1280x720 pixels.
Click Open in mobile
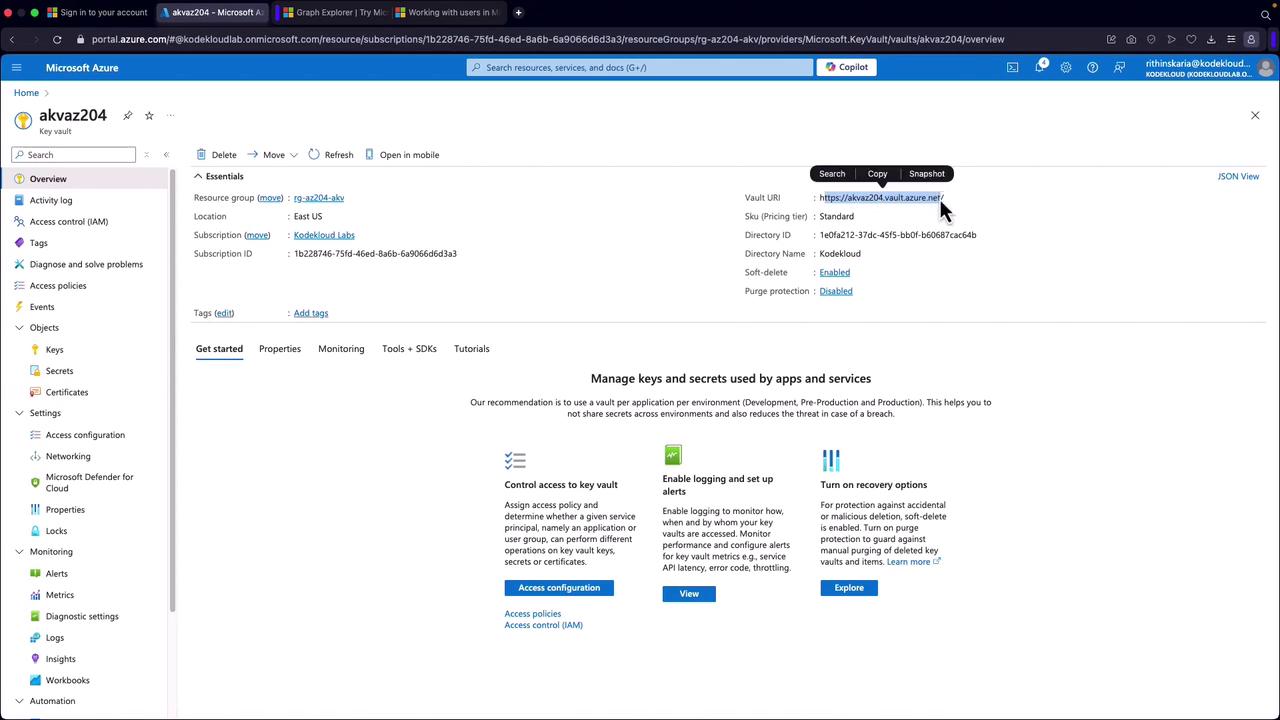(401, 155)
